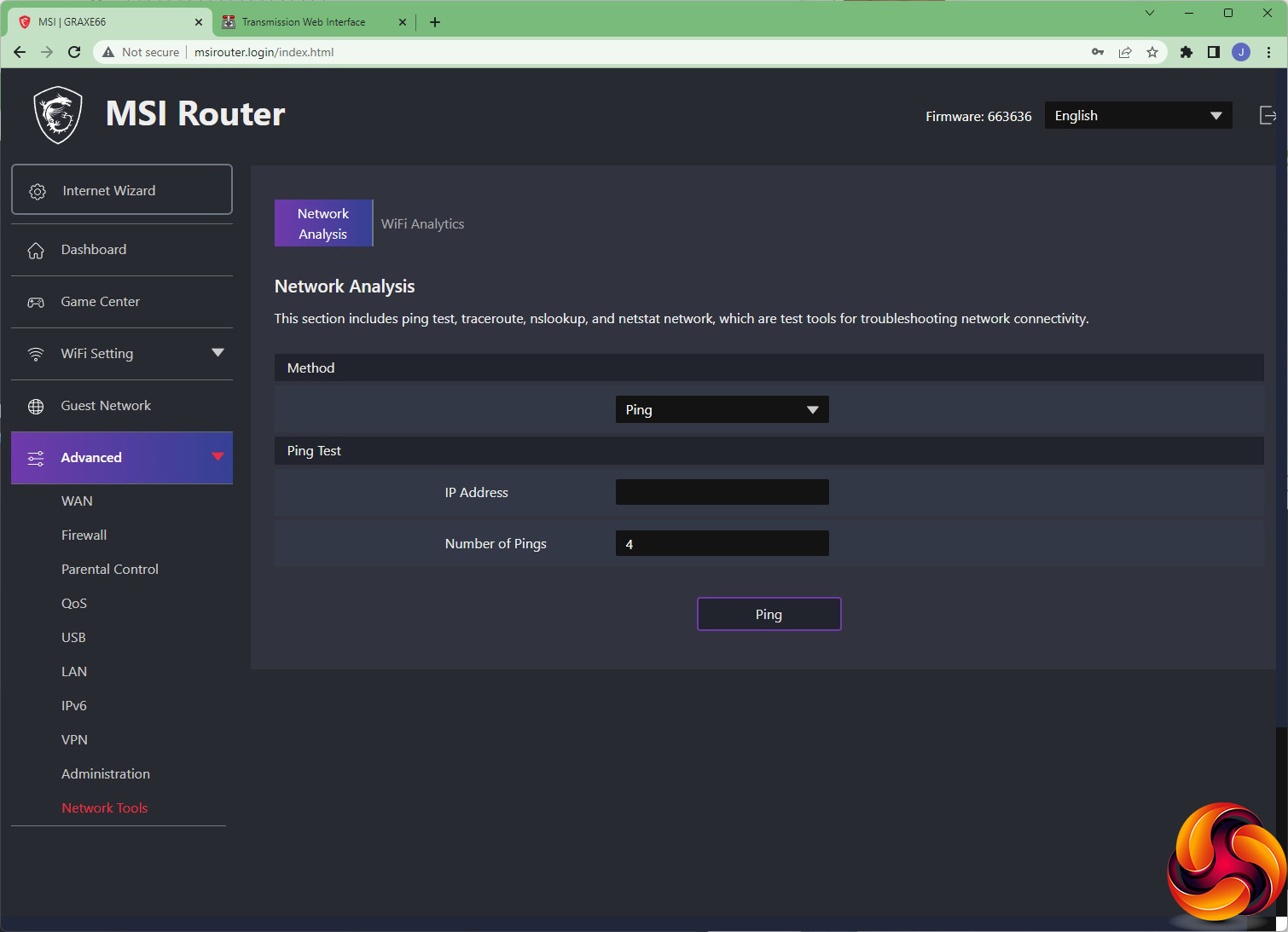Image resolution: width=1288 pixels, height=932 pixels.
Task: Bookmark this page with the star icon
Action: pos(1152,52)
